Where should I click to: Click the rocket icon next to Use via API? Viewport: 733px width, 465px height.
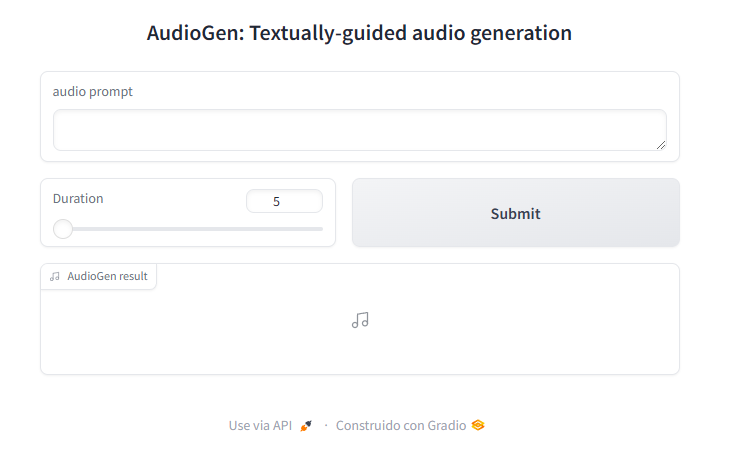(x=306, y=425)
